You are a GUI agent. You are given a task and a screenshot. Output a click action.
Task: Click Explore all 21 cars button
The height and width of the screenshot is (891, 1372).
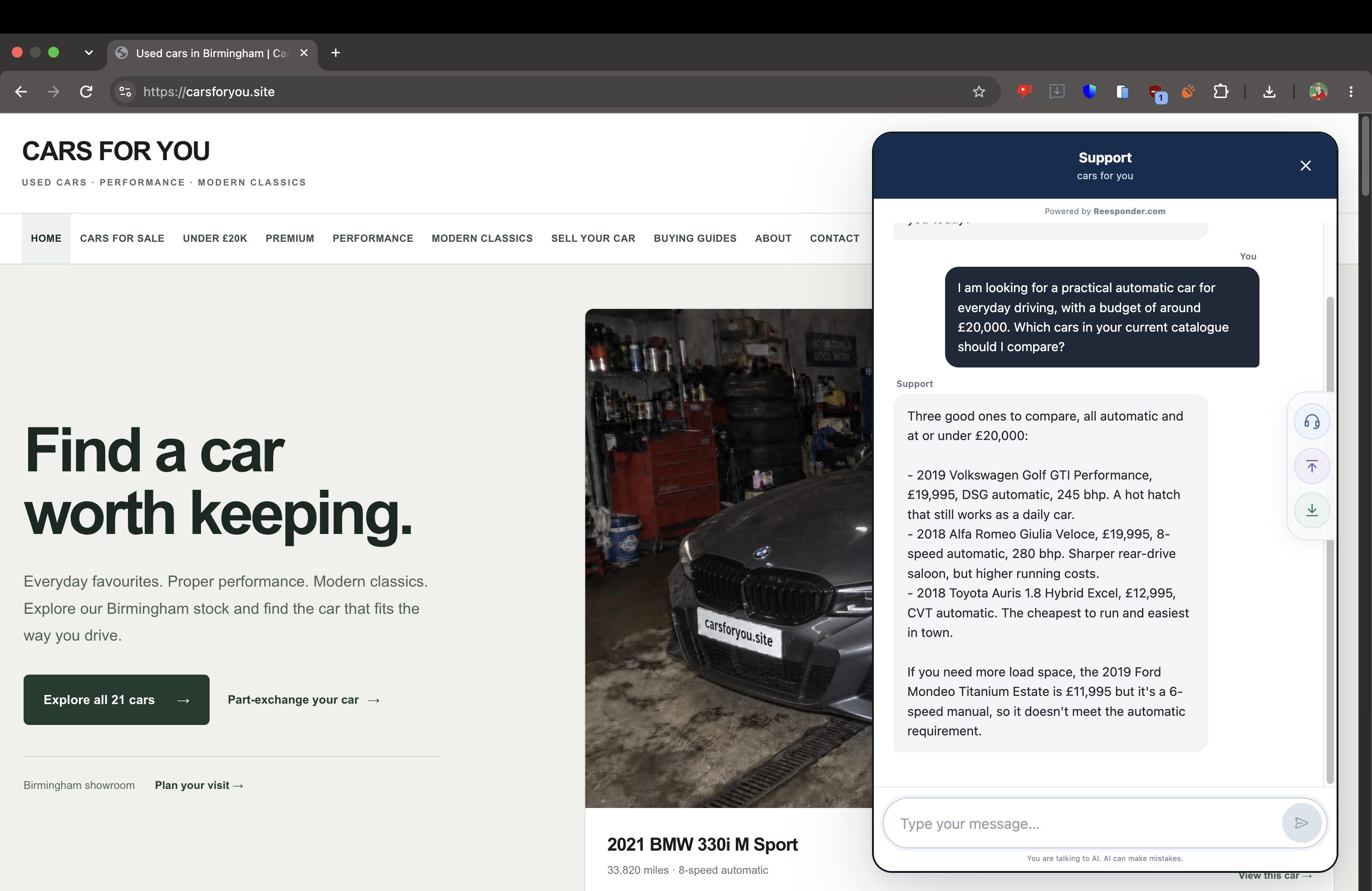coord(117,700)
